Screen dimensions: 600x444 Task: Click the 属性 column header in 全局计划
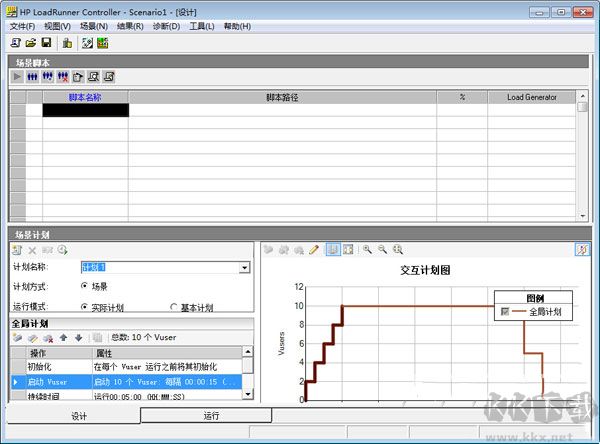168,353
